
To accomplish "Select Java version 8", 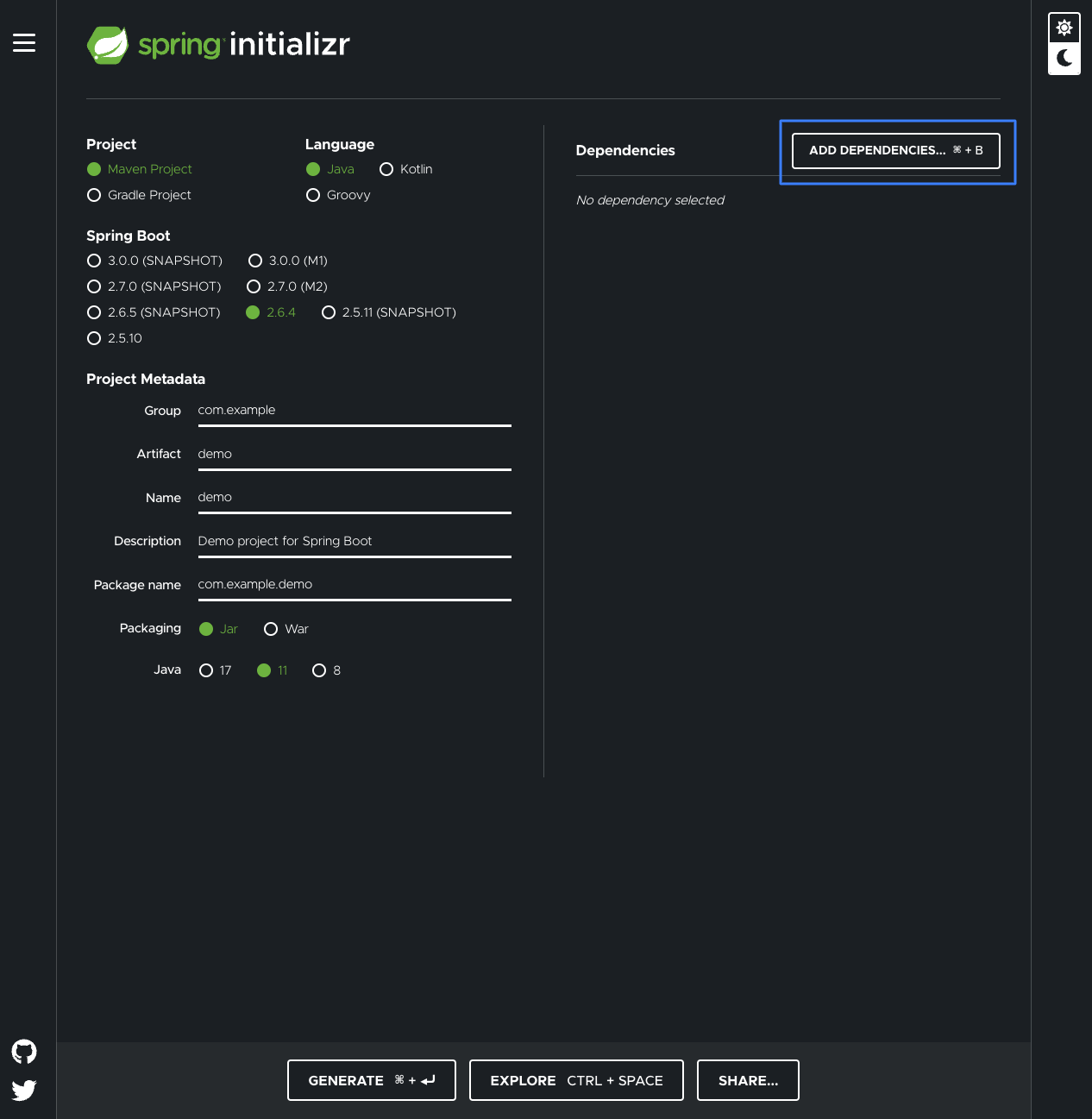I will tap(327, 670).
